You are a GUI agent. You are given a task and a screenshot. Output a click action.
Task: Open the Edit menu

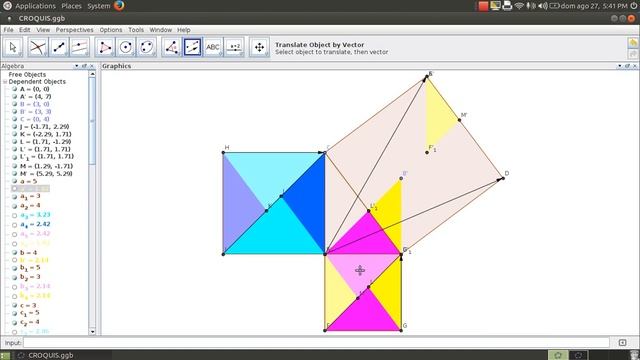click(24, 30)
